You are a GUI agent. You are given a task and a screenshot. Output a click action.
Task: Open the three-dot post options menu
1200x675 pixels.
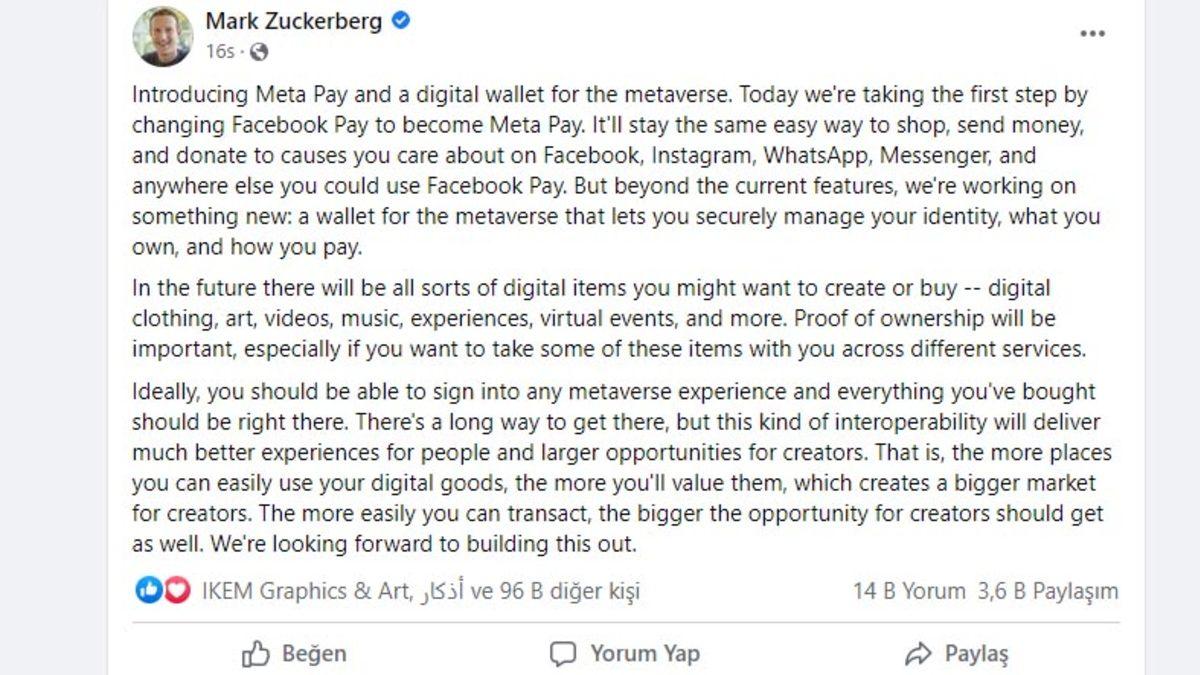[1093, 33]
